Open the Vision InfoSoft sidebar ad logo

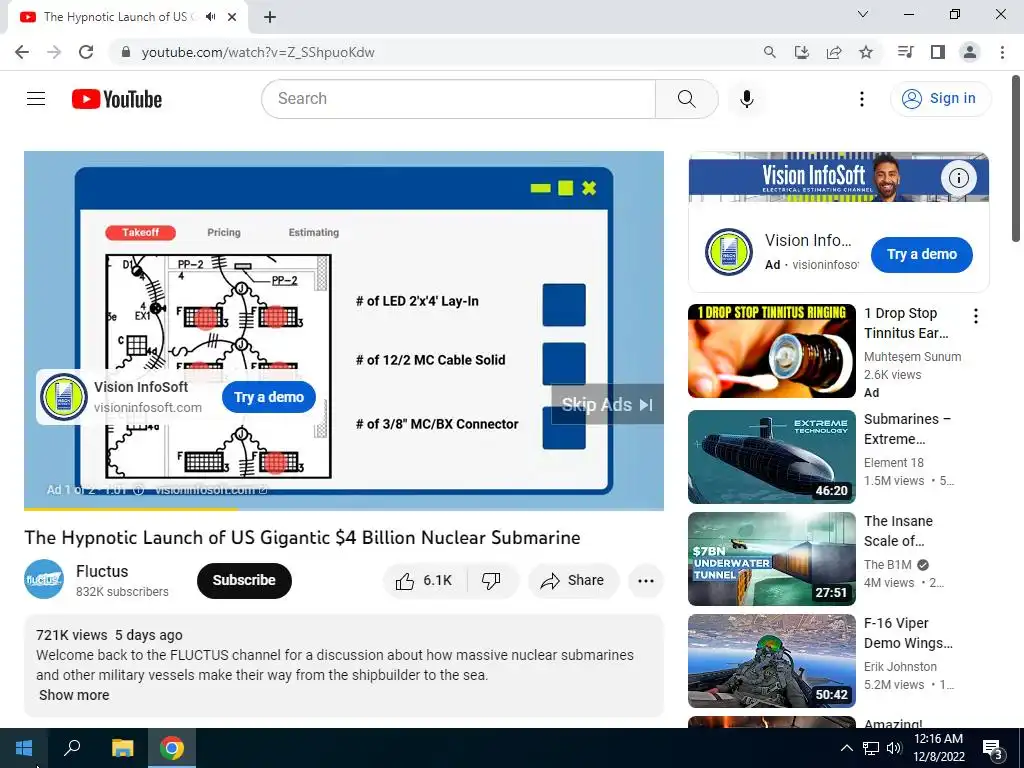729,252
